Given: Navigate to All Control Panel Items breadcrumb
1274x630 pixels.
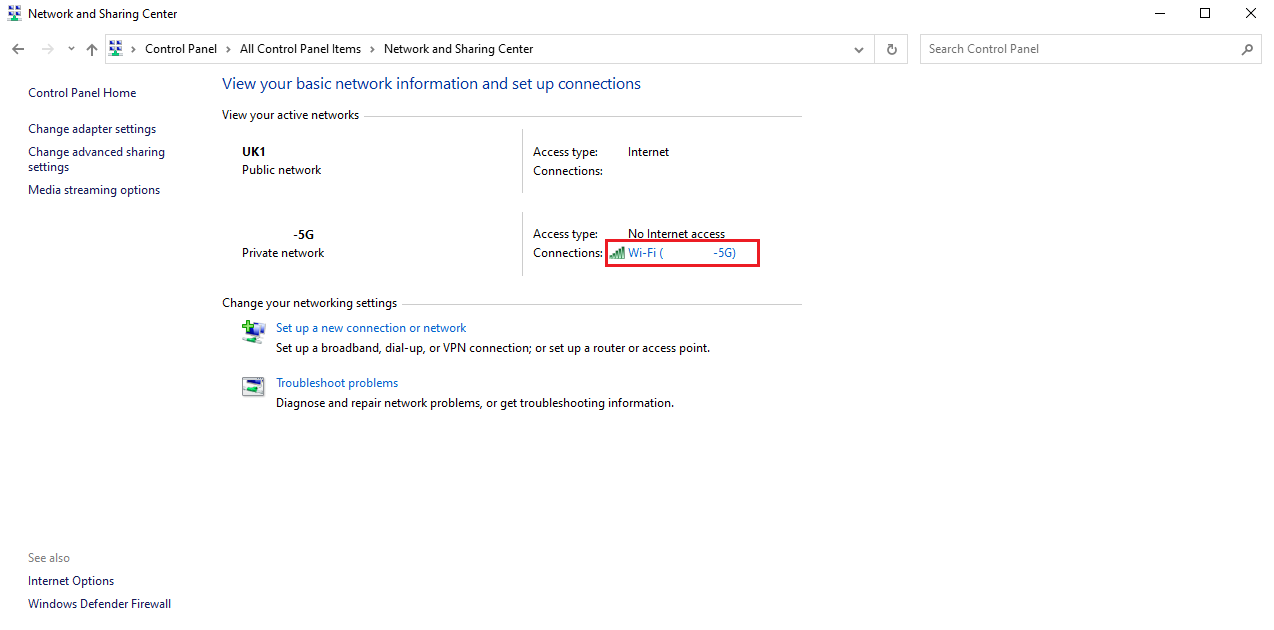Looking at the screenshot, I should 300,49.
